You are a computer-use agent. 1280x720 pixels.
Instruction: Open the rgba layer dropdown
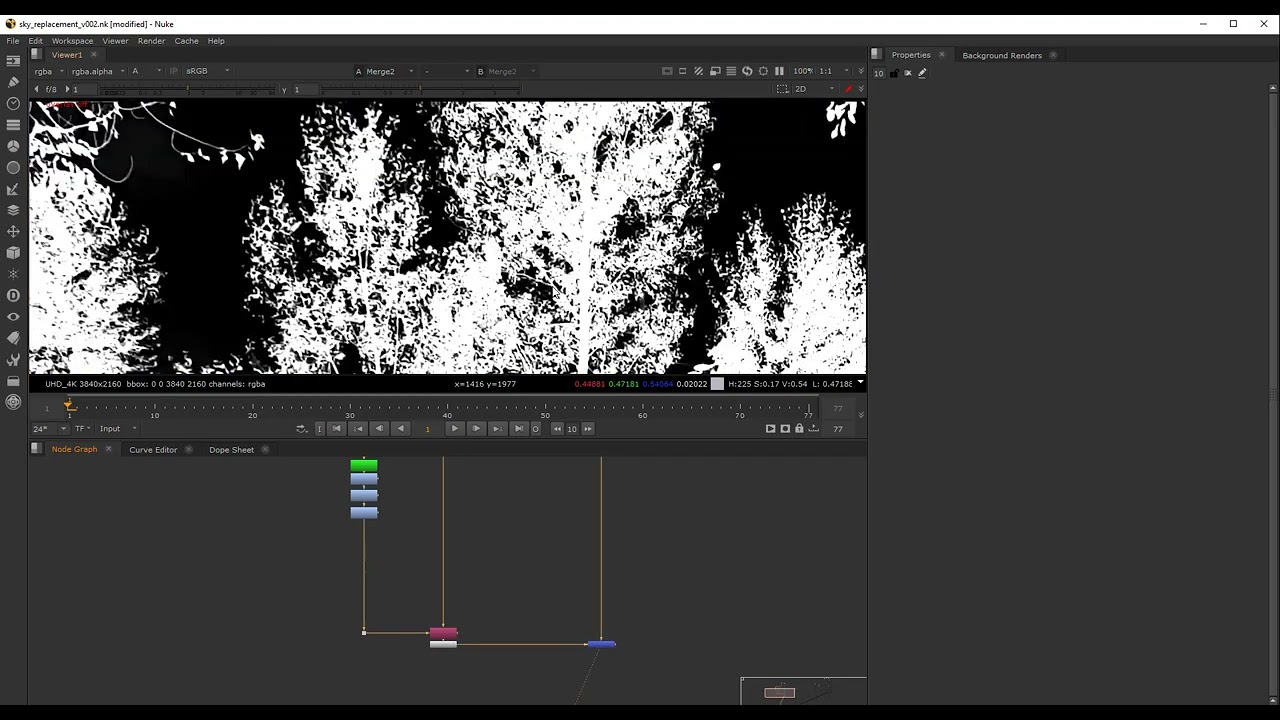coord(48,71)
